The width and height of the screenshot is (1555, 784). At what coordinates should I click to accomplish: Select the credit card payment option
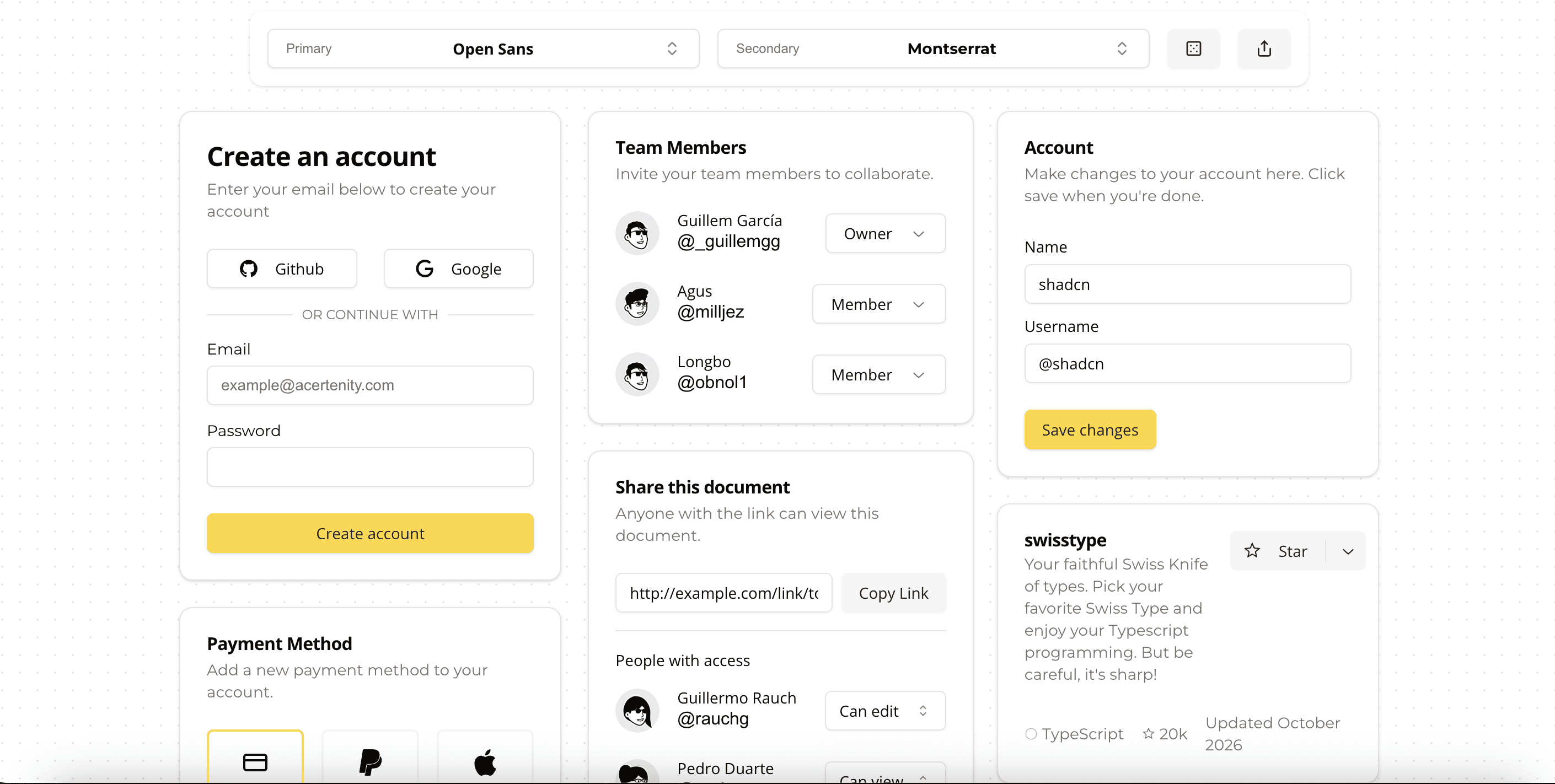tap(255, 760)
